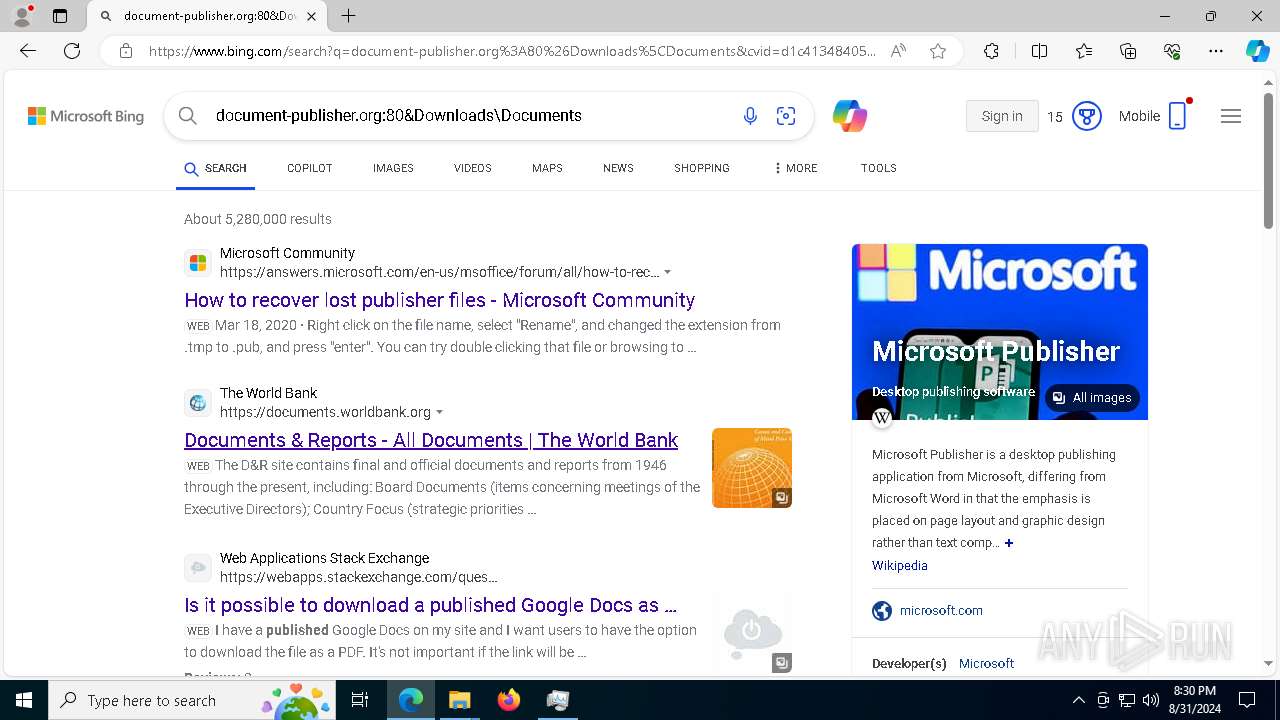Open Copilot sidebar in Edge

(1257, 51)
